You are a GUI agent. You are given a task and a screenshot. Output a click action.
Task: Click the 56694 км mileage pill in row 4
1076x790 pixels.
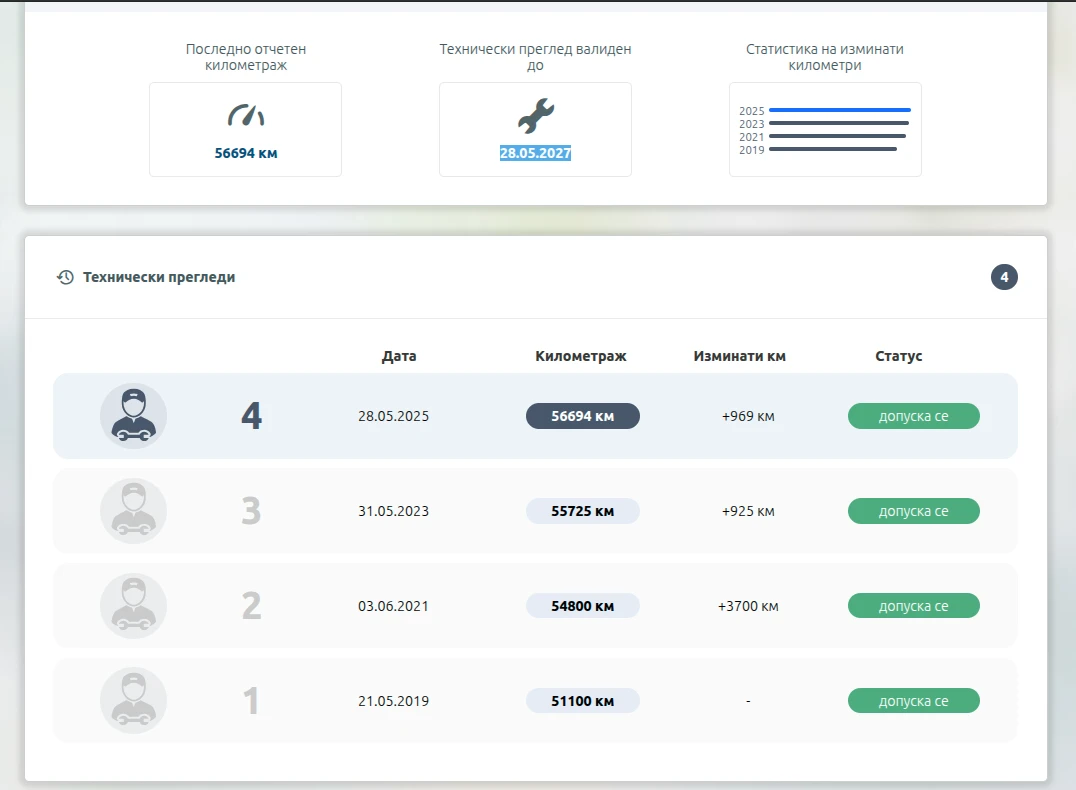pos(583,416)
